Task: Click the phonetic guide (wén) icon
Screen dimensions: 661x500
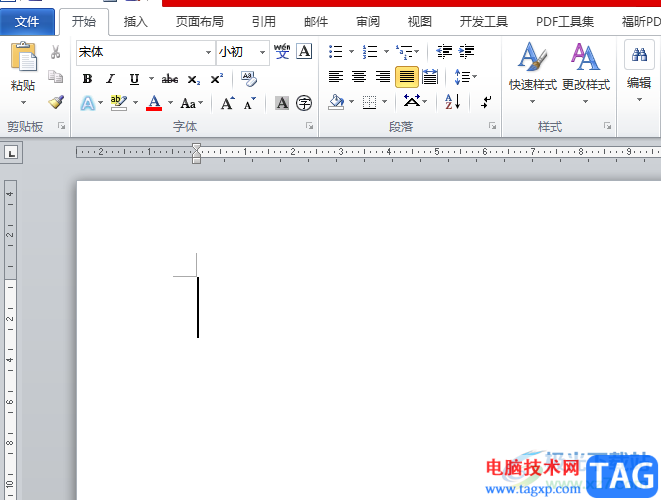Action: (x=282, y=52)
